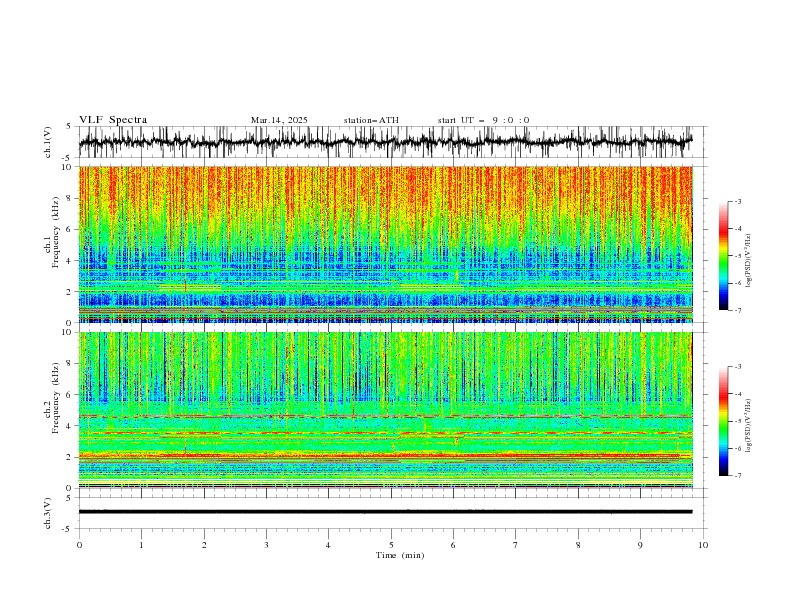Click the color bar beside ch.2 spectrogram
Image resolution: width=792 pixels, height=612 pixels.
[723, 421]
